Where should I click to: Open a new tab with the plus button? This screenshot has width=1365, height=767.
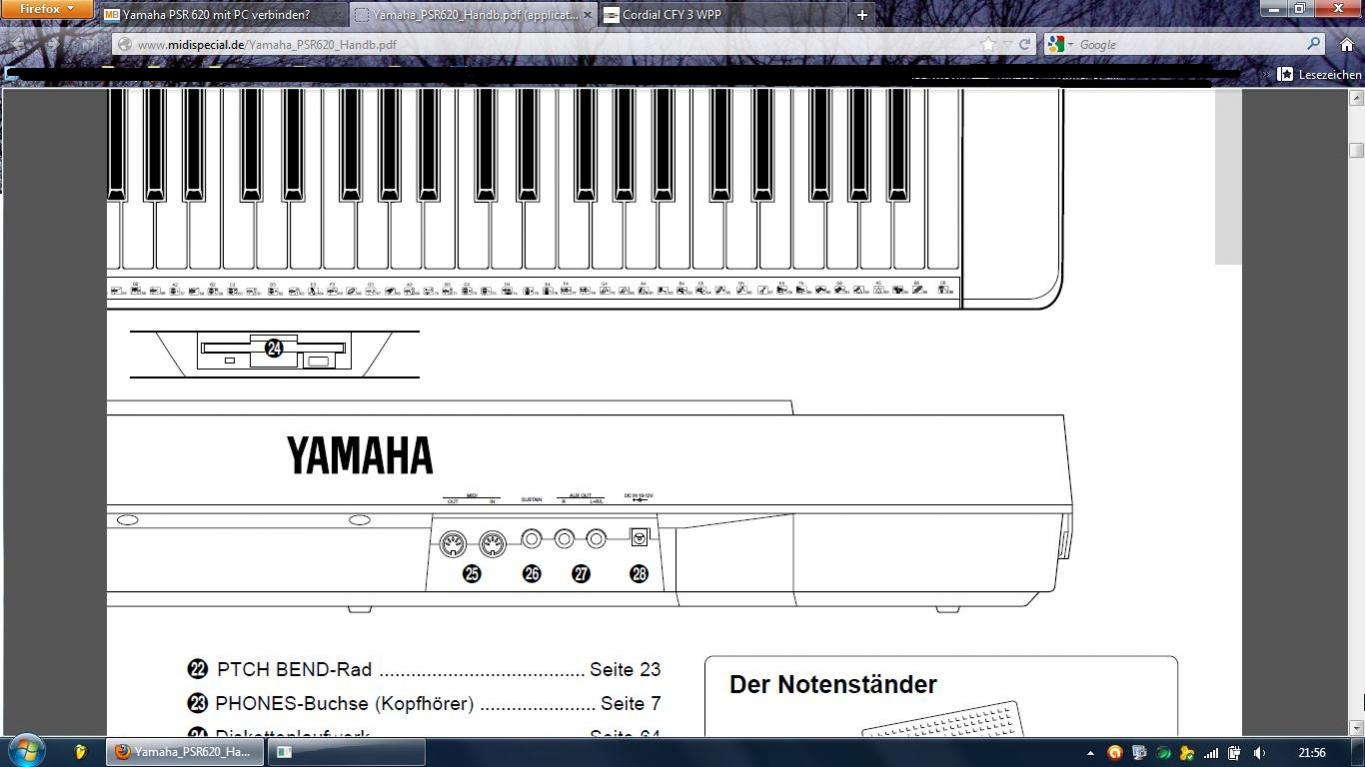click(862, 15)
